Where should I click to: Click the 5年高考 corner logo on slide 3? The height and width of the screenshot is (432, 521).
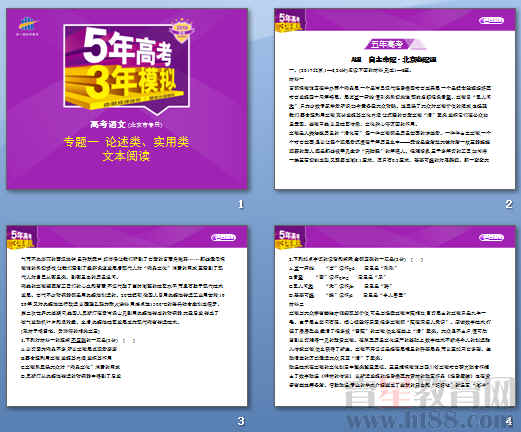point(22,239)
